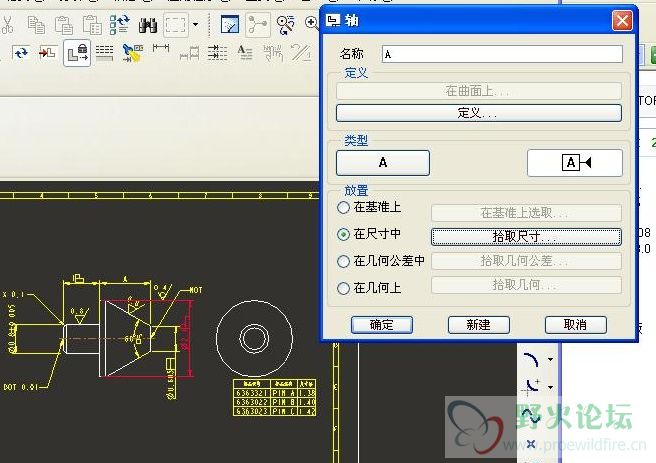This screenshot has height=463, width=656.
Task: Click the diagonal slash note icon
Action: click(x=301, y=53)
